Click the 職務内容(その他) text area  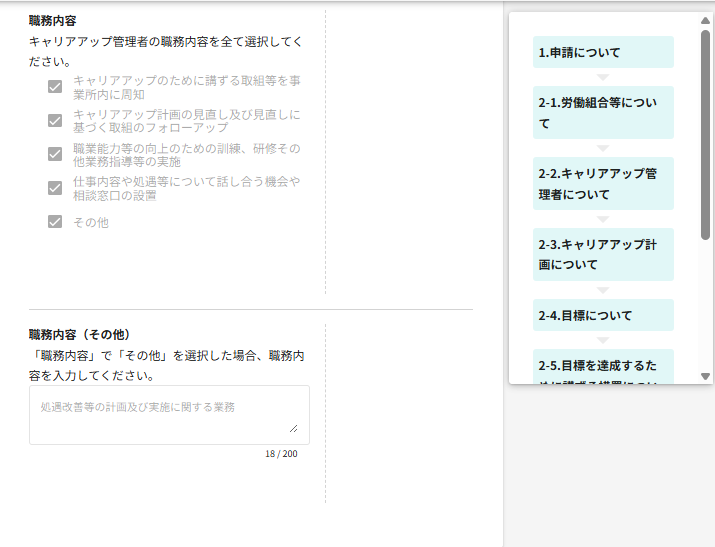pyautogui.click(x=168, y=414)
